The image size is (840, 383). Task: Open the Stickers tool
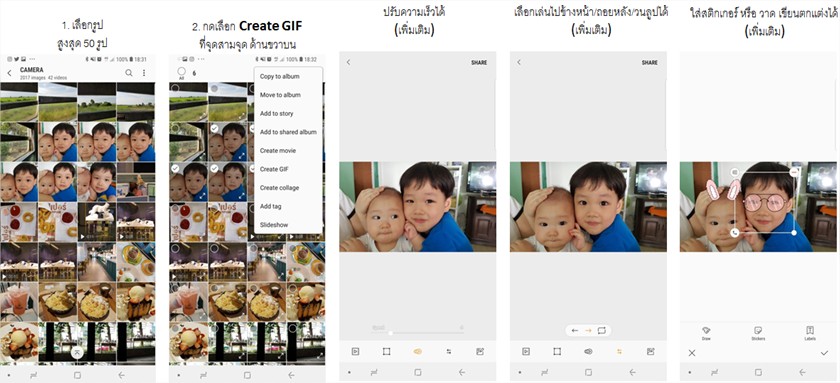(x=758, y=333)
